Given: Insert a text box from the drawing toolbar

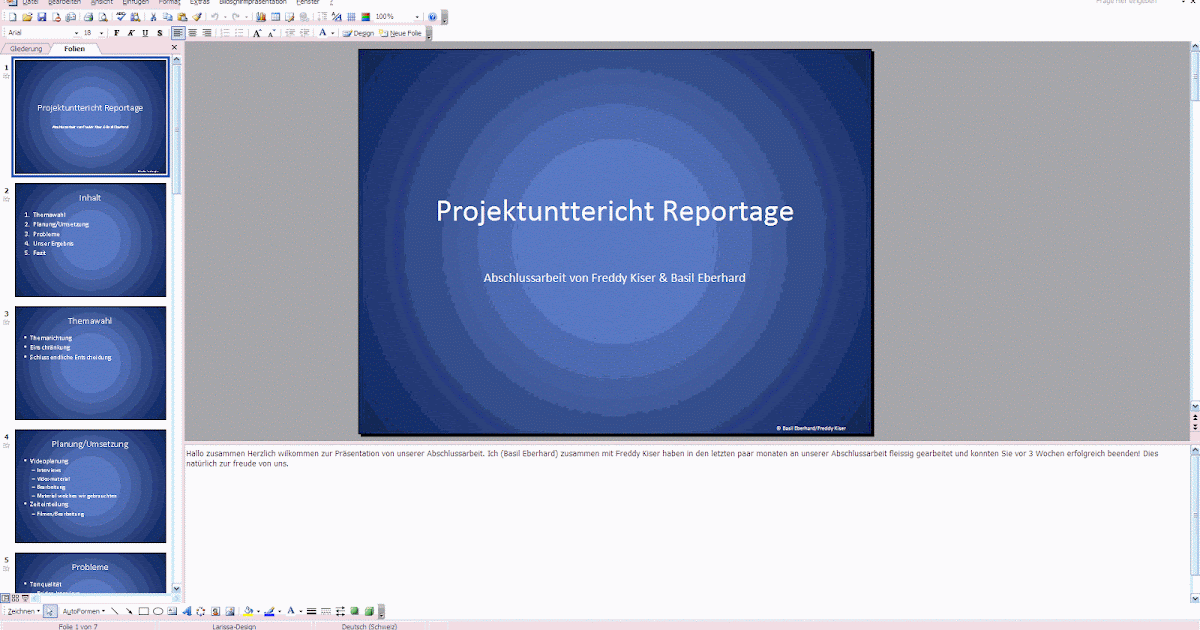Looking at the screenshot, I should click(172, 611).
